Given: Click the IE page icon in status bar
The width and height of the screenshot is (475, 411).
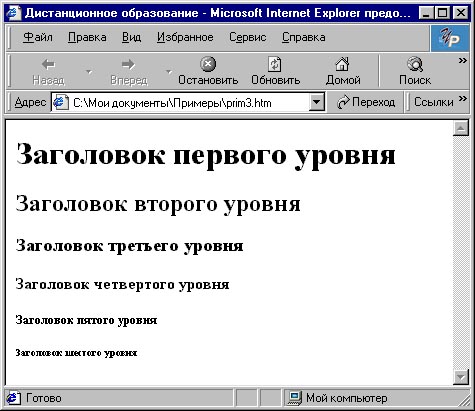Looking at the screenshot, I should [x=13, y=398].
